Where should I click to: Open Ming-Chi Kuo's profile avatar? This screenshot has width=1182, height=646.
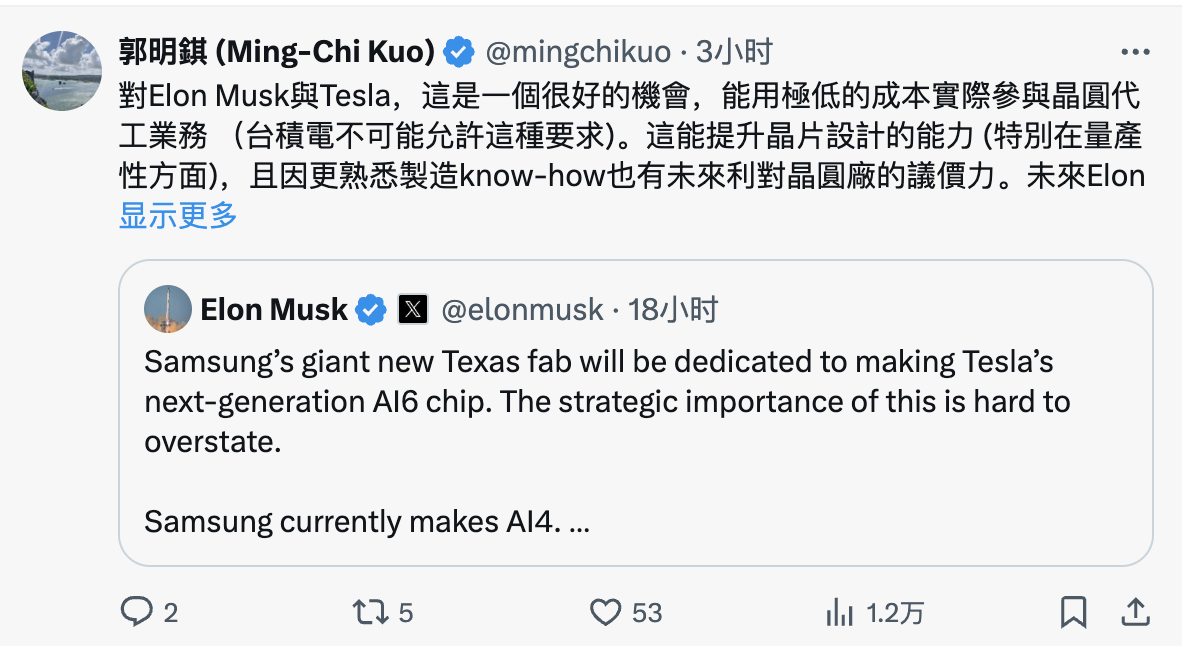point(62,71)
